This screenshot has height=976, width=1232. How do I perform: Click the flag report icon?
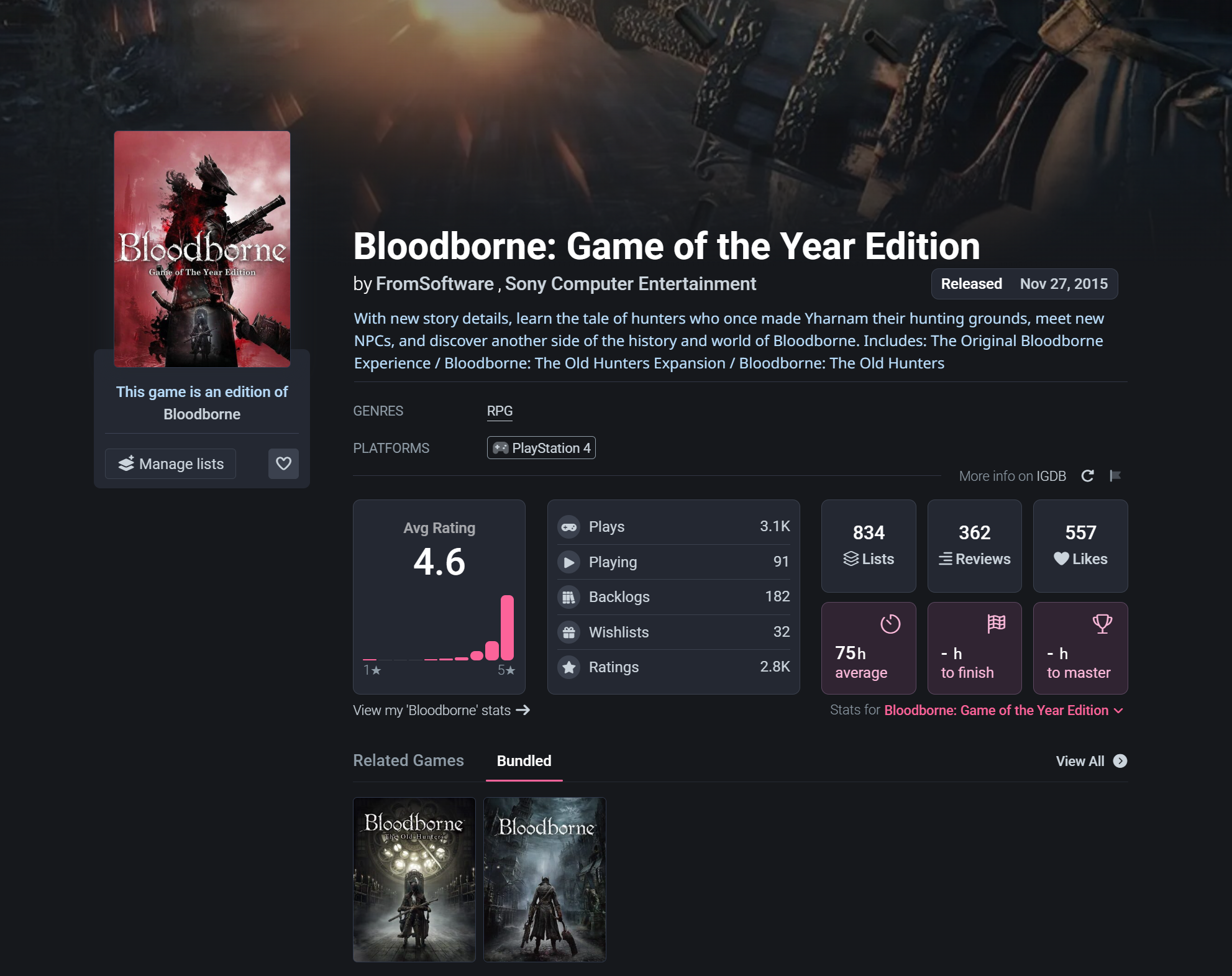pos(1115,476)
